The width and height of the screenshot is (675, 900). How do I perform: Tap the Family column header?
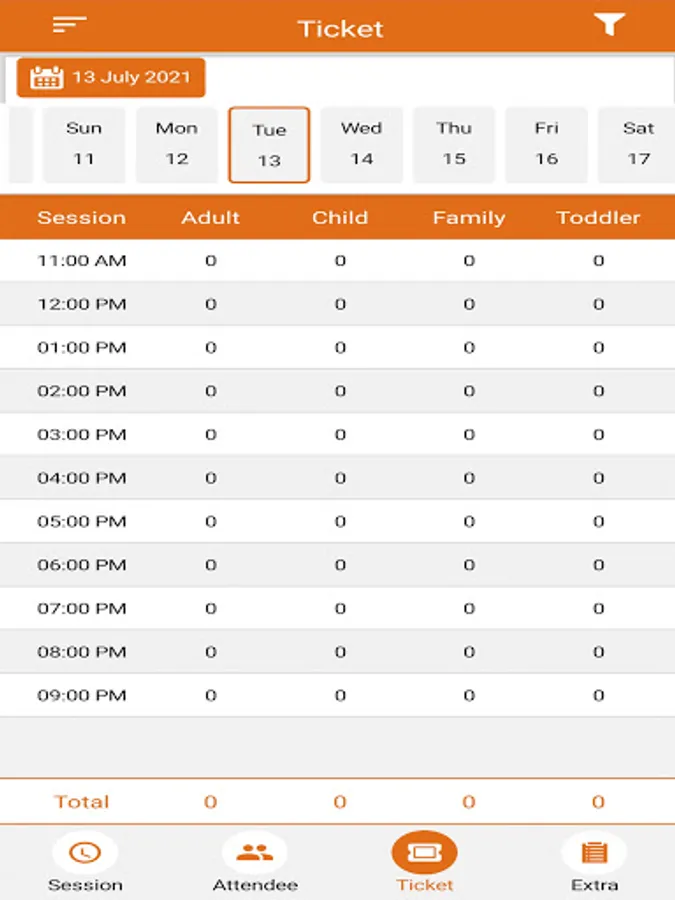click(469, 218)
